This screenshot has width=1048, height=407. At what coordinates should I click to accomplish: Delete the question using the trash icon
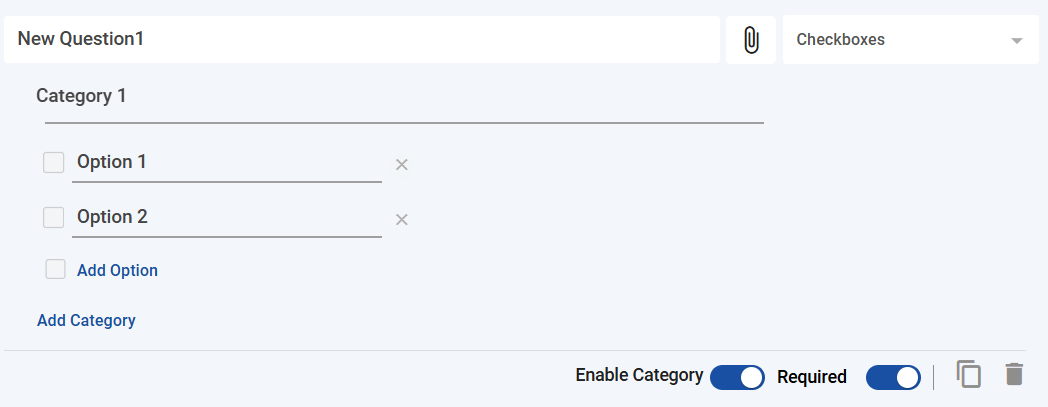click(x=1014, y=374)
